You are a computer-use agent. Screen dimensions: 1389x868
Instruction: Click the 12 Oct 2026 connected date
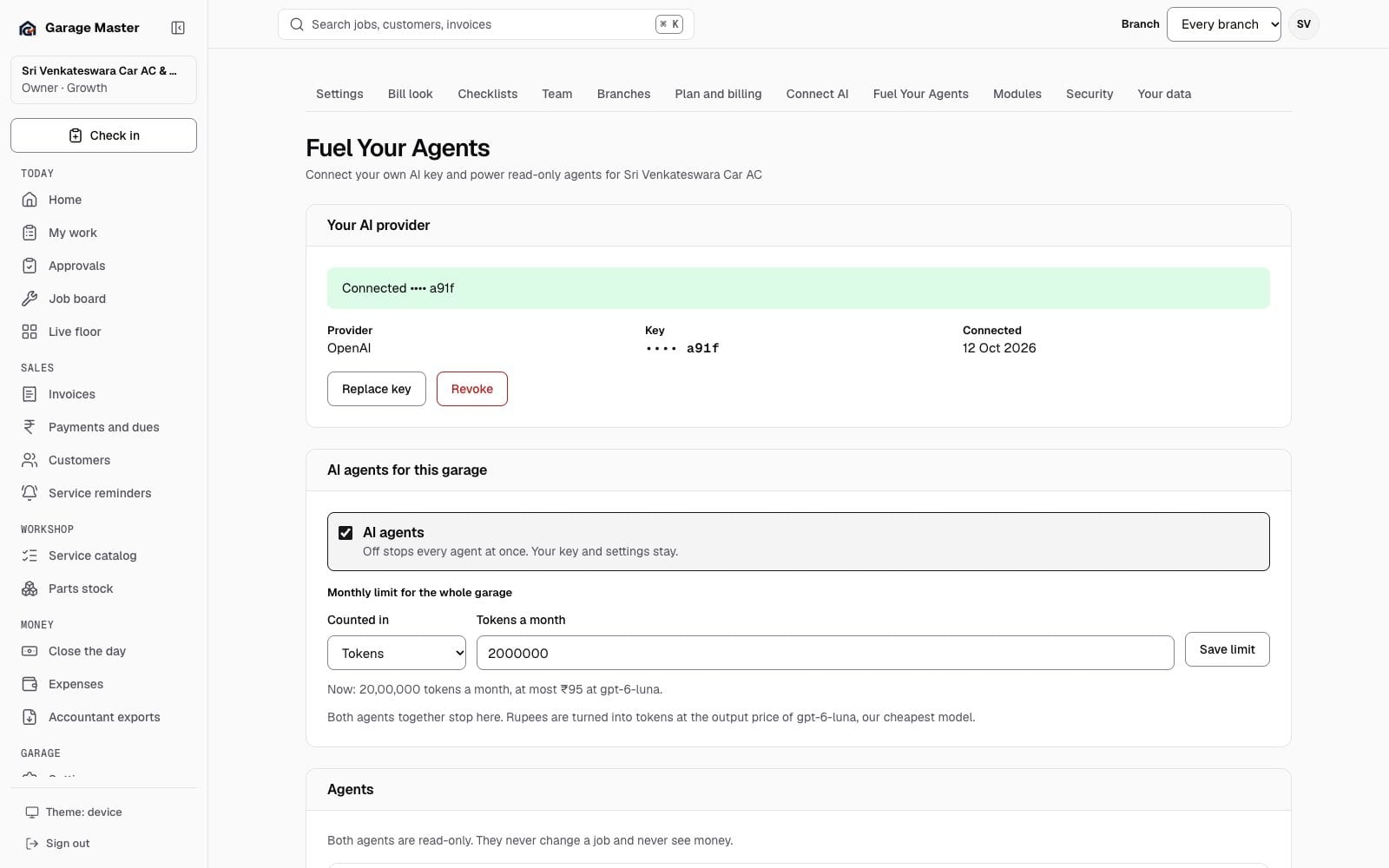pos(999,348)
